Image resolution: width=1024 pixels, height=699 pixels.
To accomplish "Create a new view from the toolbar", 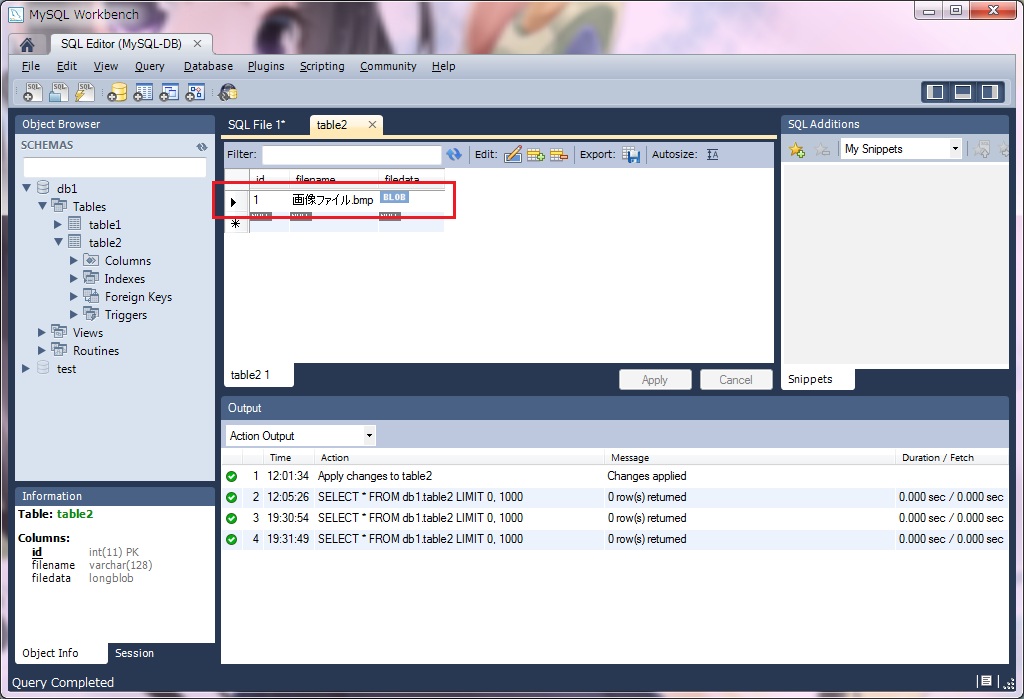I will [169, 92].
